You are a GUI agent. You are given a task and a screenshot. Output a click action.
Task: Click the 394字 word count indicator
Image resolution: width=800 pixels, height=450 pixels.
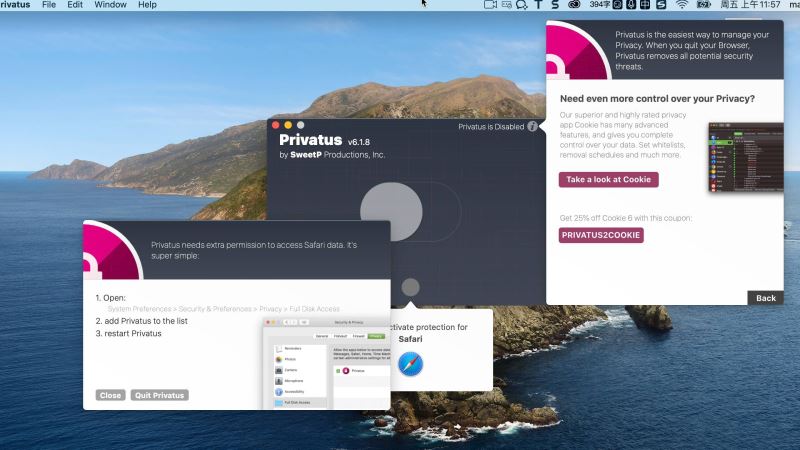coord(599,5)
